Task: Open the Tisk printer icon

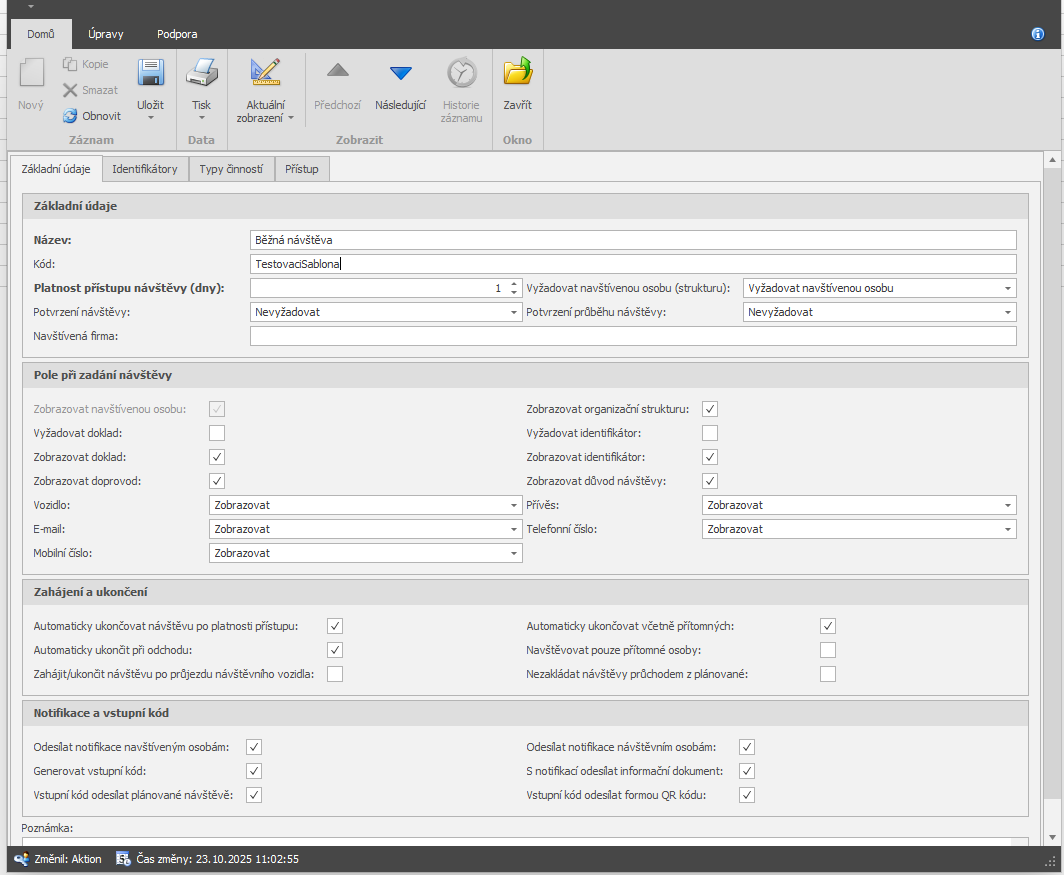Action: click(202, 73)
